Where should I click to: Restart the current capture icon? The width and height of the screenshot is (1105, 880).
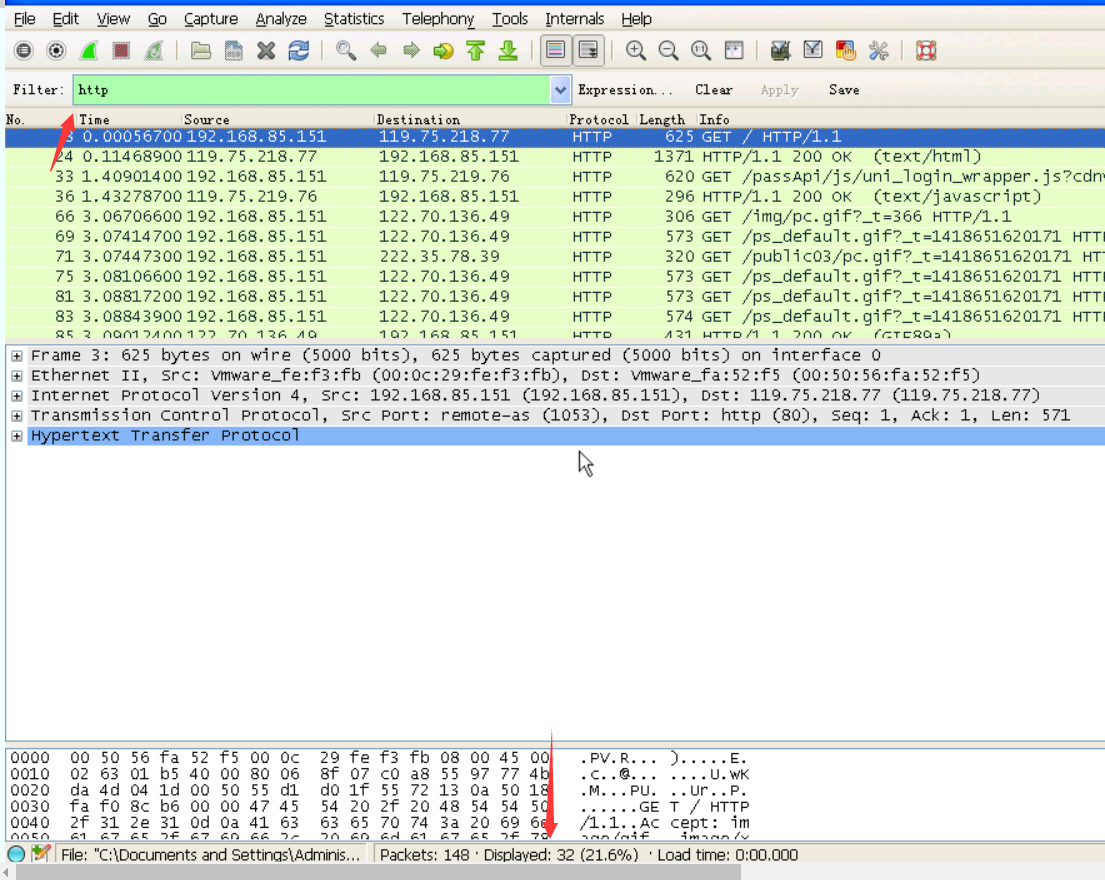[154, 51]
